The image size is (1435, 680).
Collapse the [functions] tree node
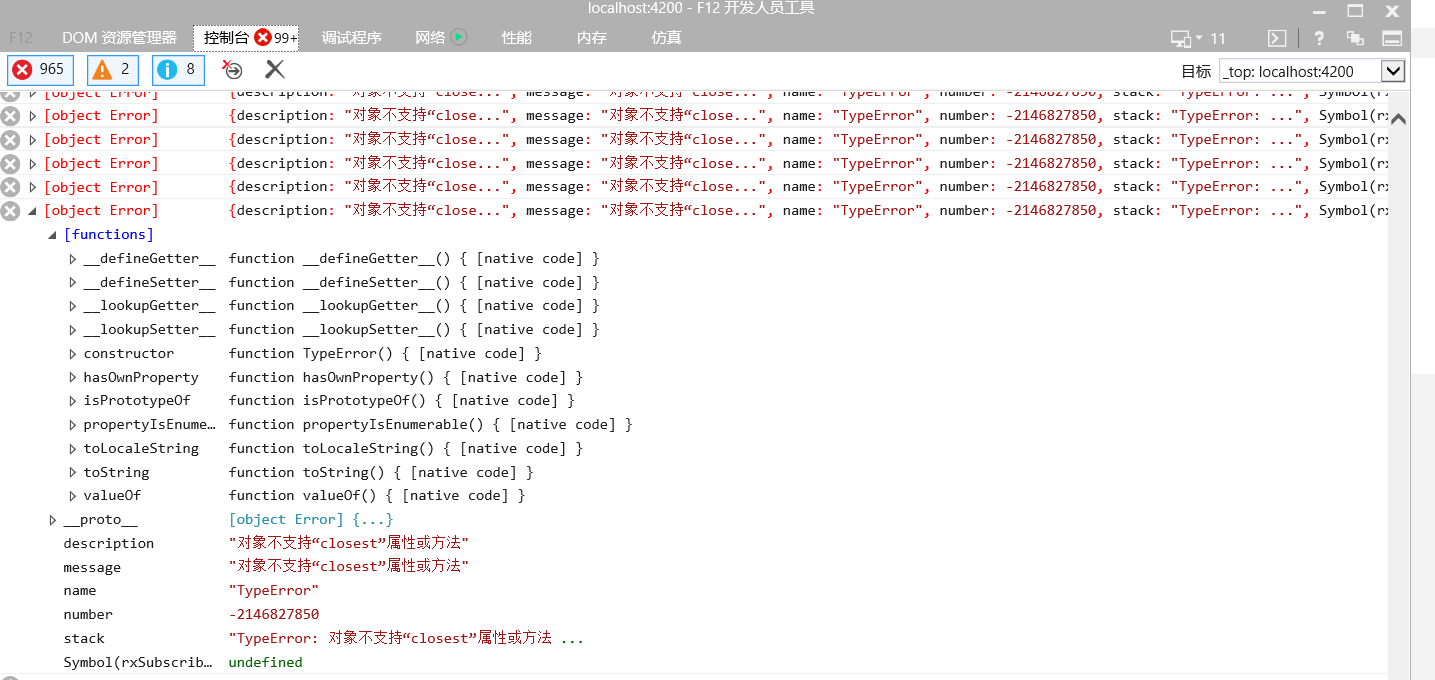52,233
